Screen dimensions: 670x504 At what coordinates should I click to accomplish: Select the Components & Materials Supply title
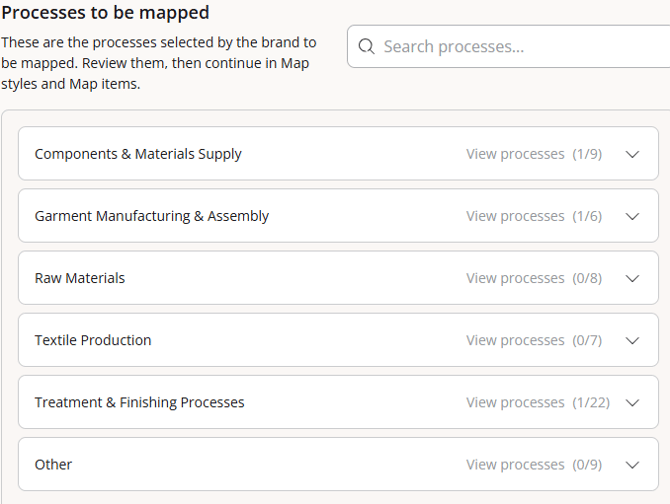coord(138,154)
